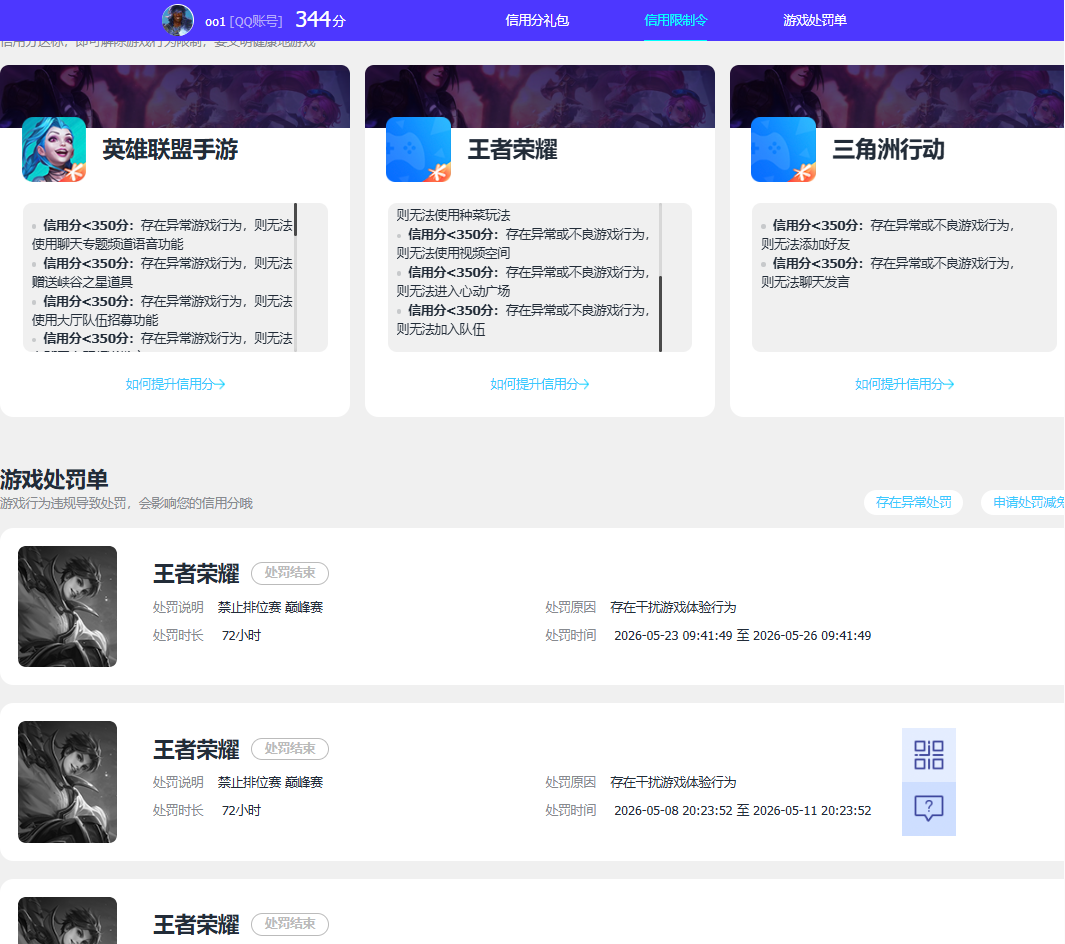Click 则无法聊天发言 restriction text in 三角洲行动
The height and width of the screenshot is (944, 1065).
coord(805,282)
